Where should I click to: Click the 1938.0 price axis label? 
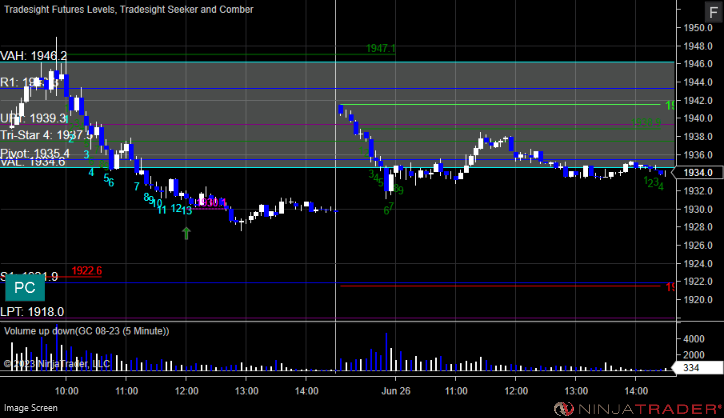pos(697,137)
